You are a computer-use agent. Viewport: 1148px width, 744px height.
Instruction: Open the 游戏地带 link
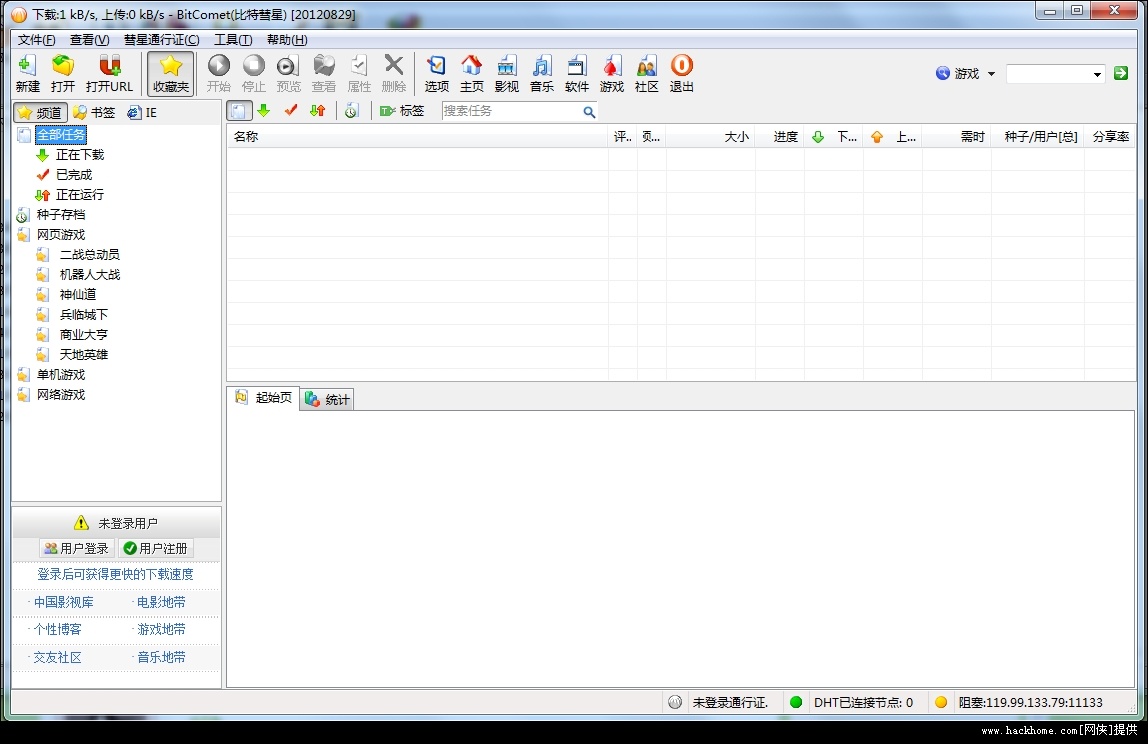[161, 629]
